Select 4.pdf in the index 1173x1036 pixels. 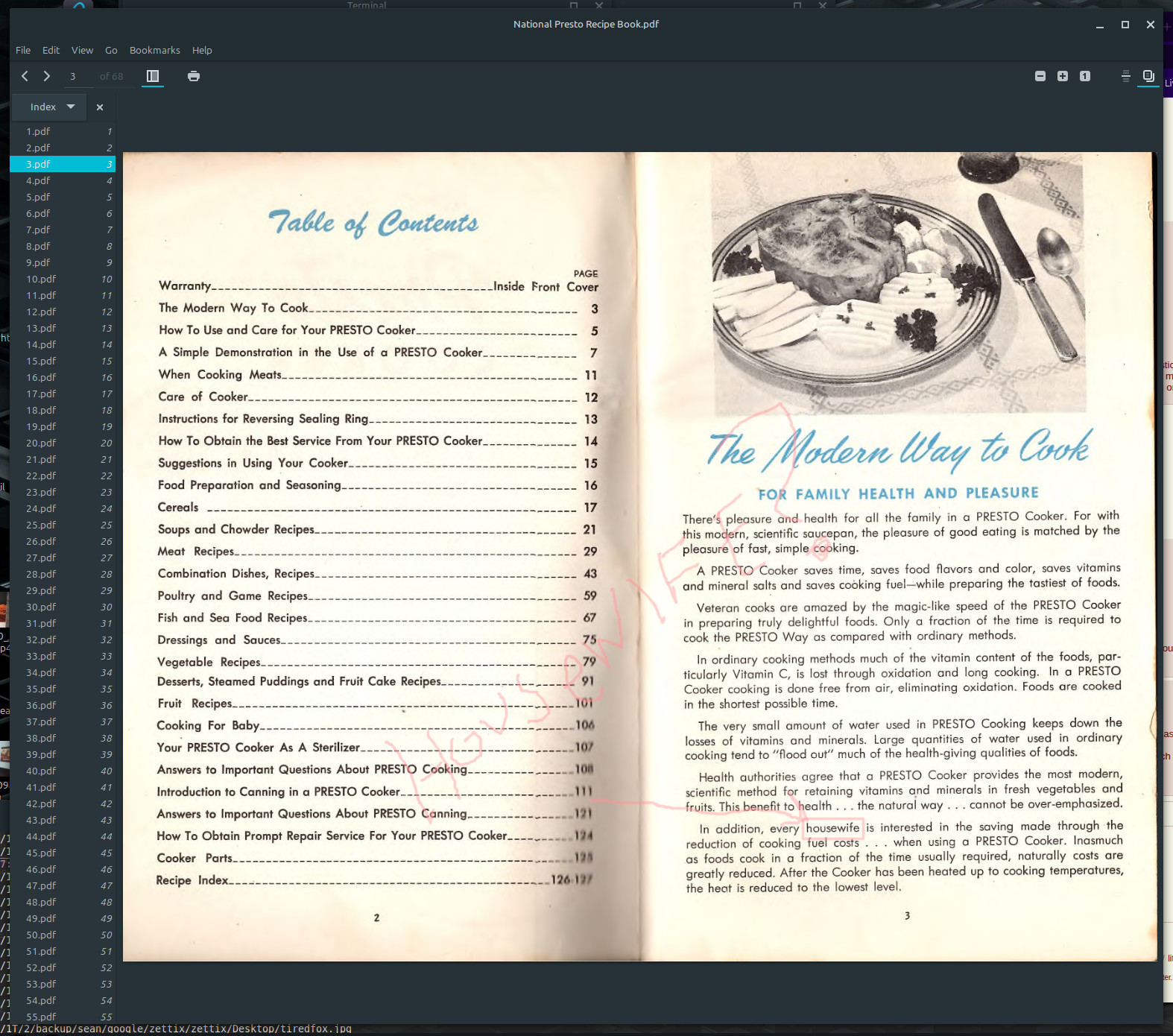point(63,181)
